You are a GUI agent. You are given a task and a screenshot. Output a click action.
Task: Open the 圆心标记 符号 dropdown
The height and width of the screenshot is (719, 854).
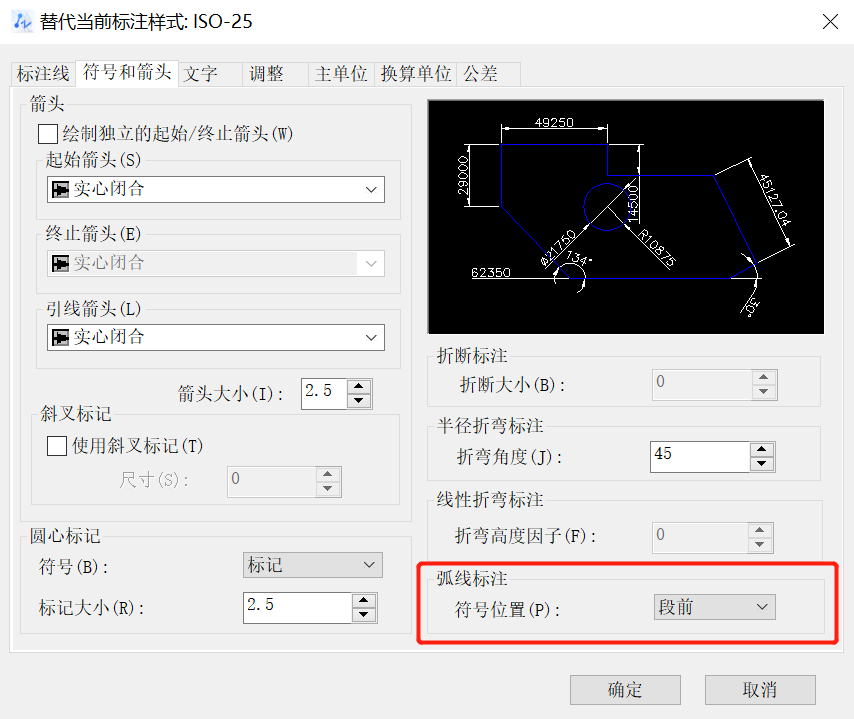coord(313,565)
